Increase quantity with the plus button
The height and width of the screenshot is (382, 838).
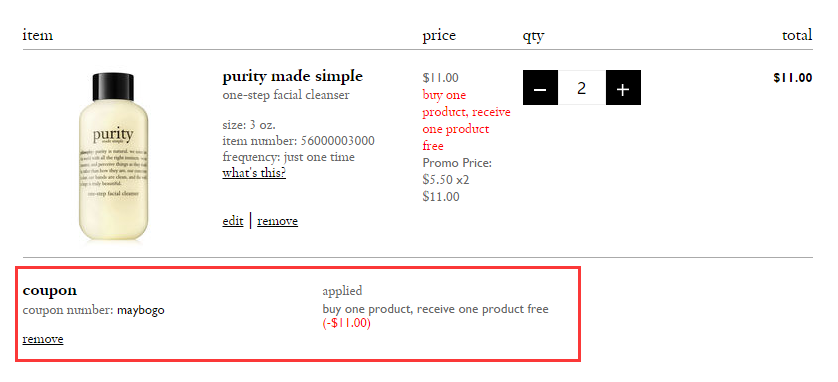(x=623, y=88)
